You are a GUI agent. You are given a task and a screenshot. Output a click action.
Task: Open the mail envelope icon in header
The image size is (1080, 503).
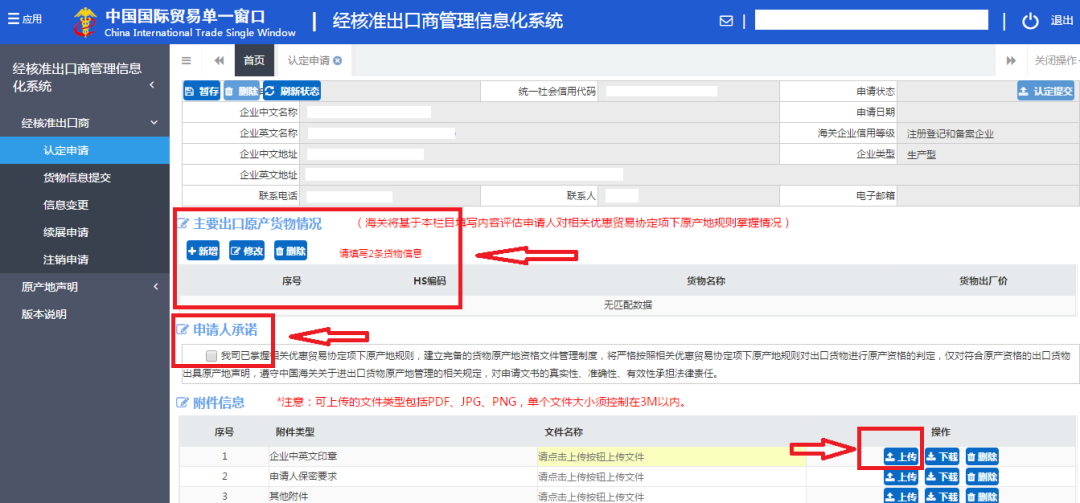pos(727,21)
